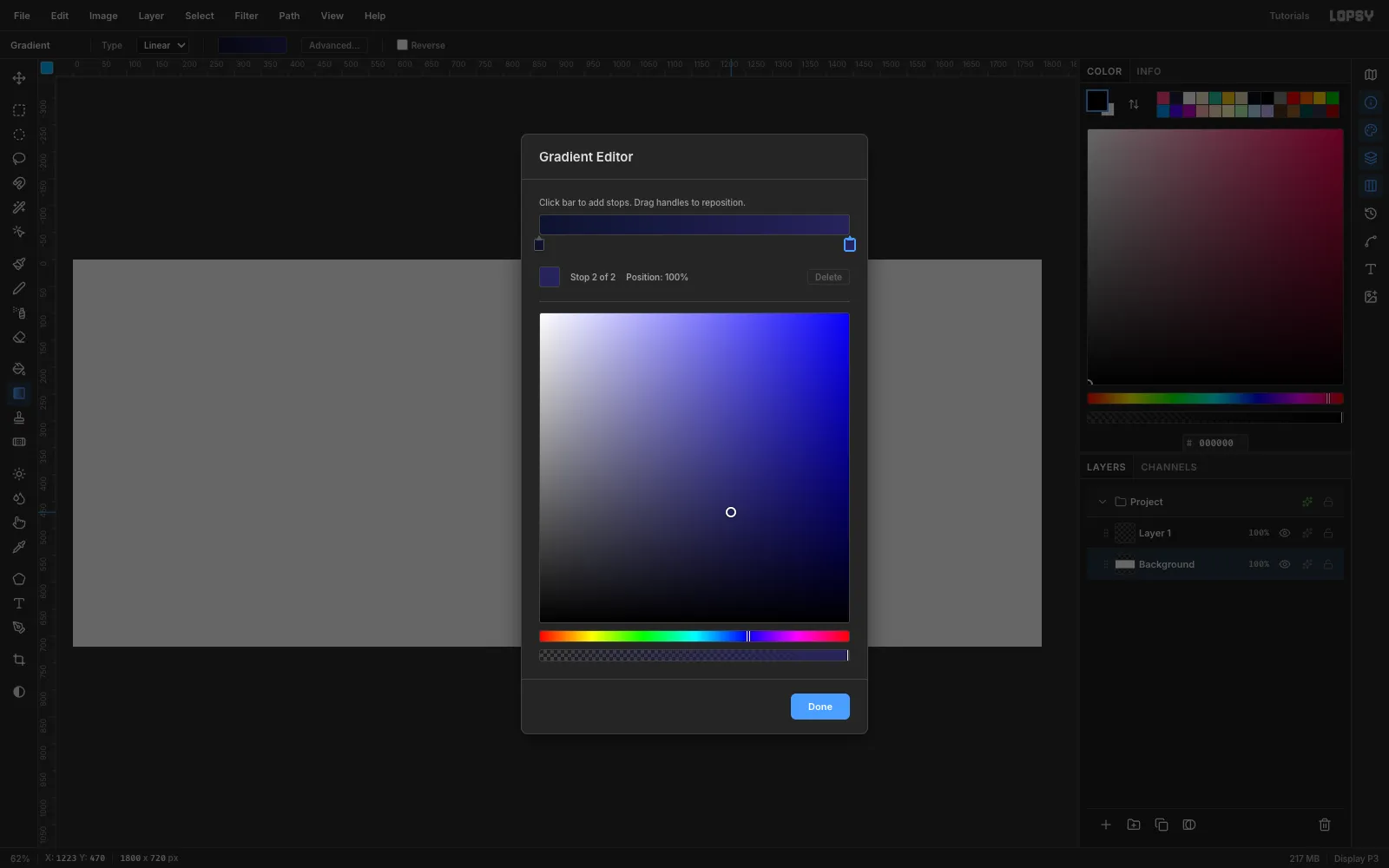Click alpha slider in Gradient Editor
Viewport: 1389px width, 868px height.
point(694,655)
